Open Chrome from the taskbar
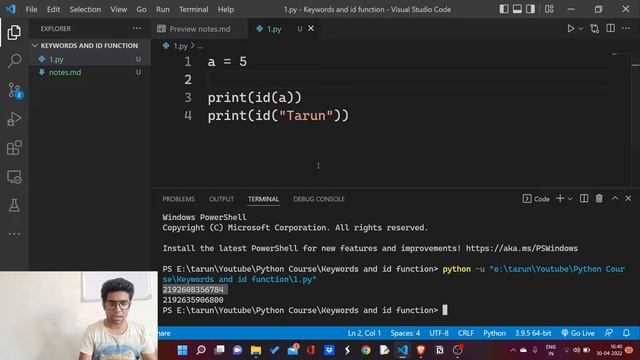 pyautogui.click(x=366, y=350)
